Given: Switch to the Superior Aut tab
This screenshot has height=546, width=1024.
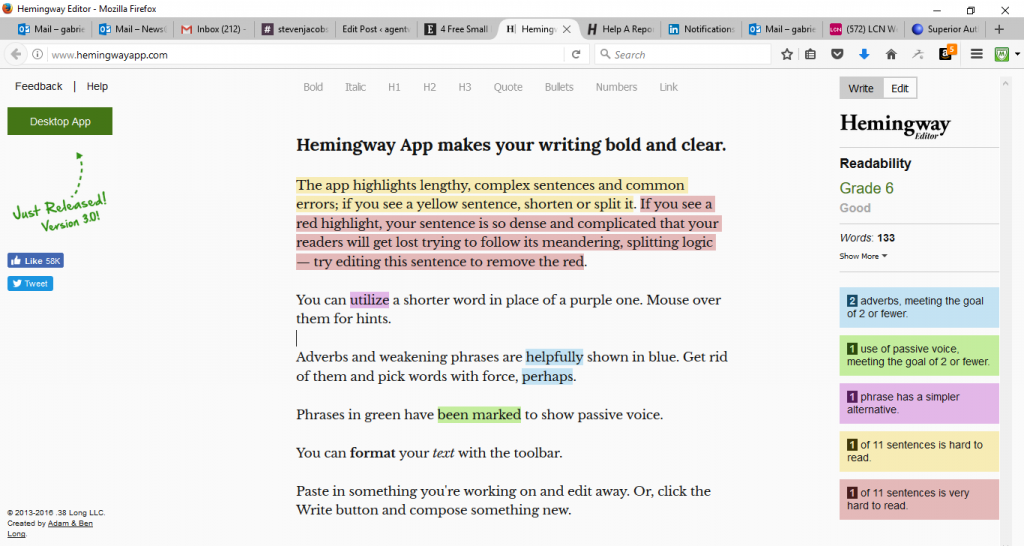Looking at the screenshot, I should (x=944, y=29).
